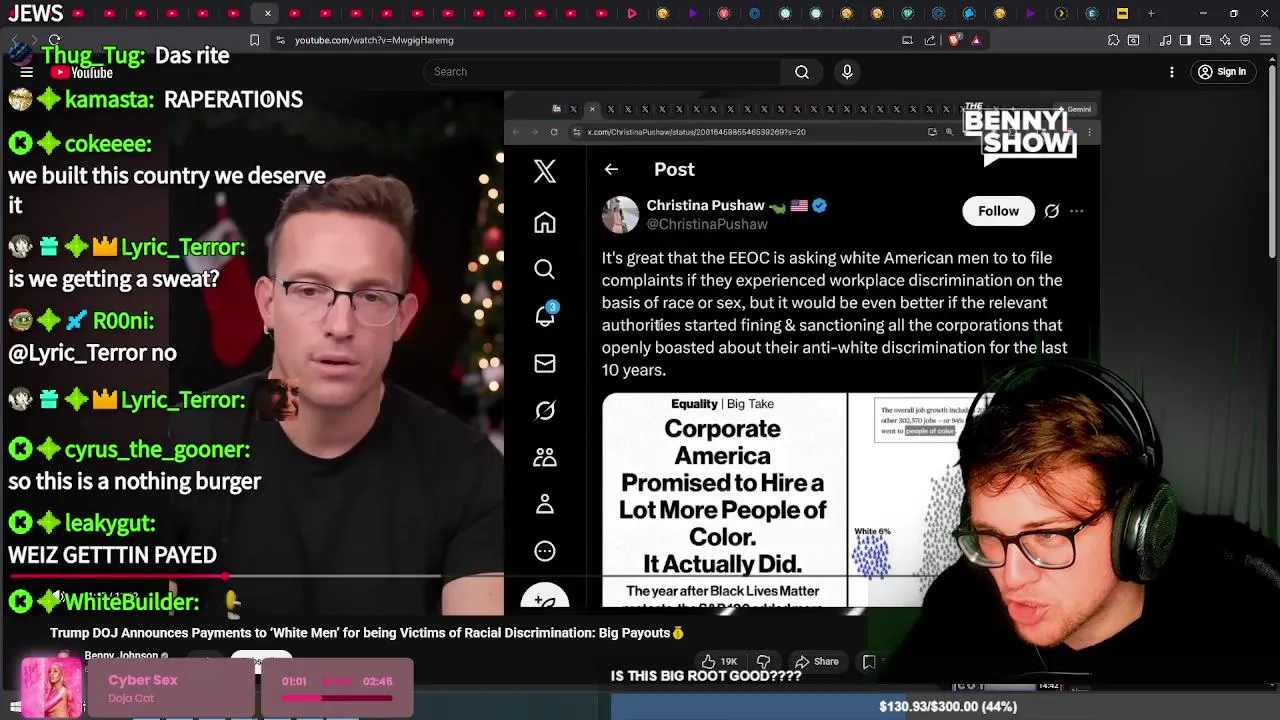The height and width of the screenshot is (720, 1280).
Task: Open the White 6% chart image
Action: (905, 500)
